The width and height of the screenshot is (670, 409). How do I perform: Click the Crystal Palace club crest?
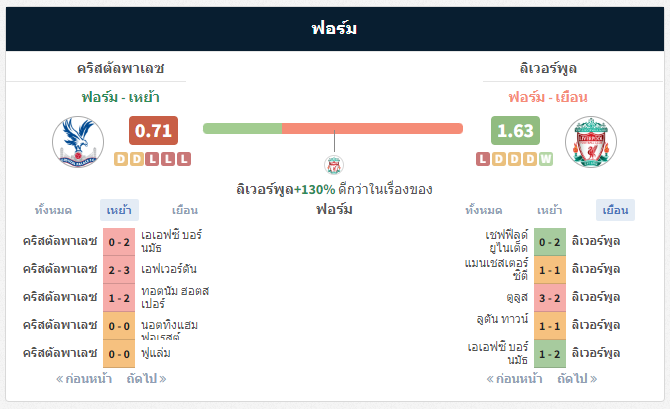click(x=78, y=142)
